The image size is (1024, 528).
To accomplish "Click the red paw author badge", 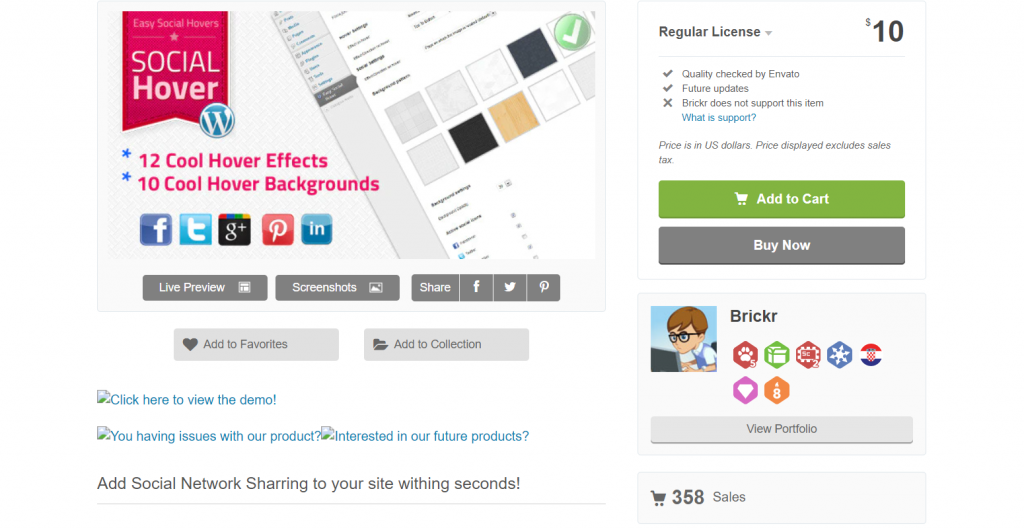I will point(745,355).
